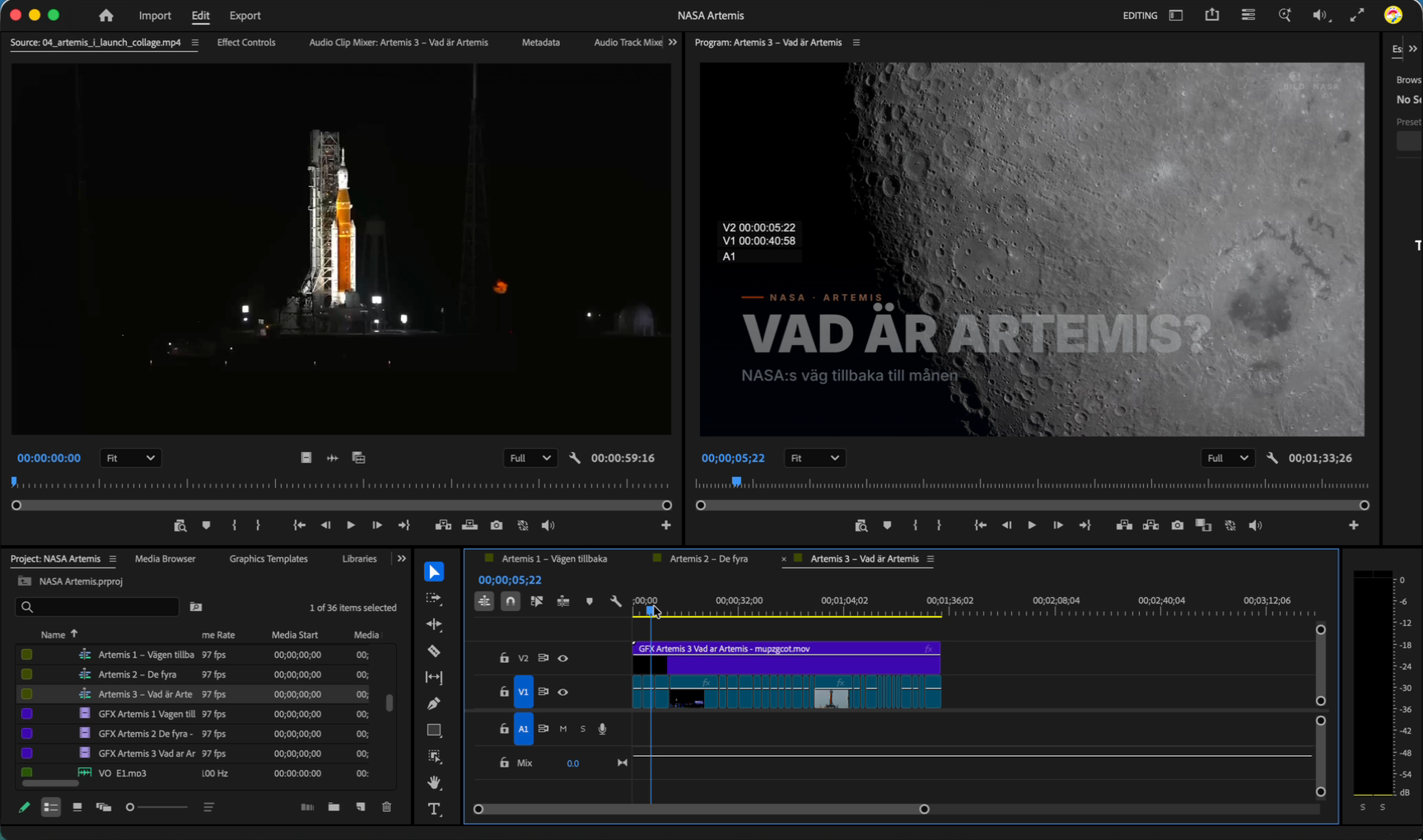
Task: Select the Track Select Forward tool
Action: pyautogui.click(x=434, y=598)
